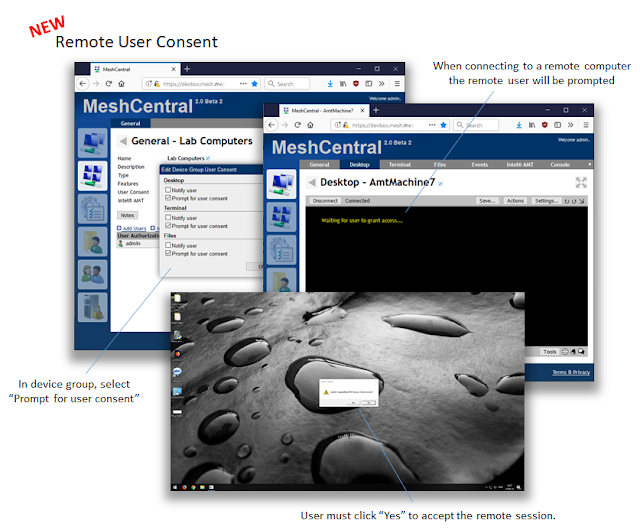The width and height of the screenshot is (640, 530).
Task: Open page actions ellipsis in back browser URL bar
Action: click(243, 84)
